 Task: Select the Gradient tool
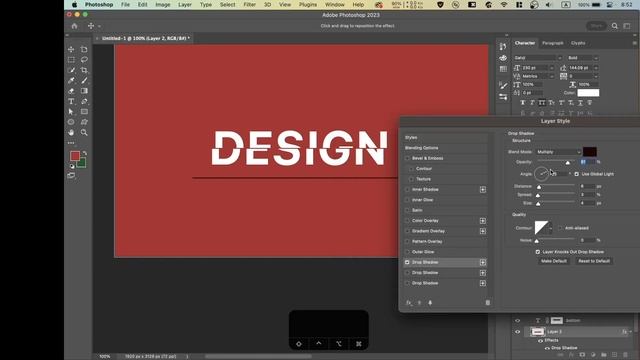click(84, 91)
